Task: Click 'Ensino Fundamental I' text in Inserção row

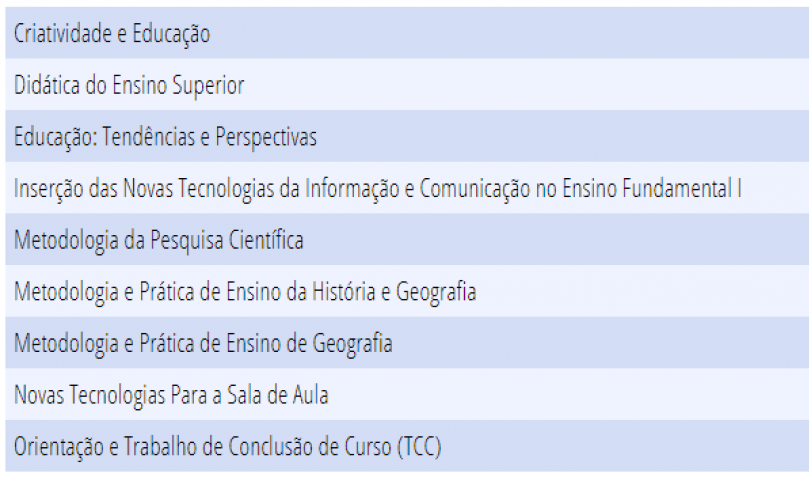Action: 652,188
